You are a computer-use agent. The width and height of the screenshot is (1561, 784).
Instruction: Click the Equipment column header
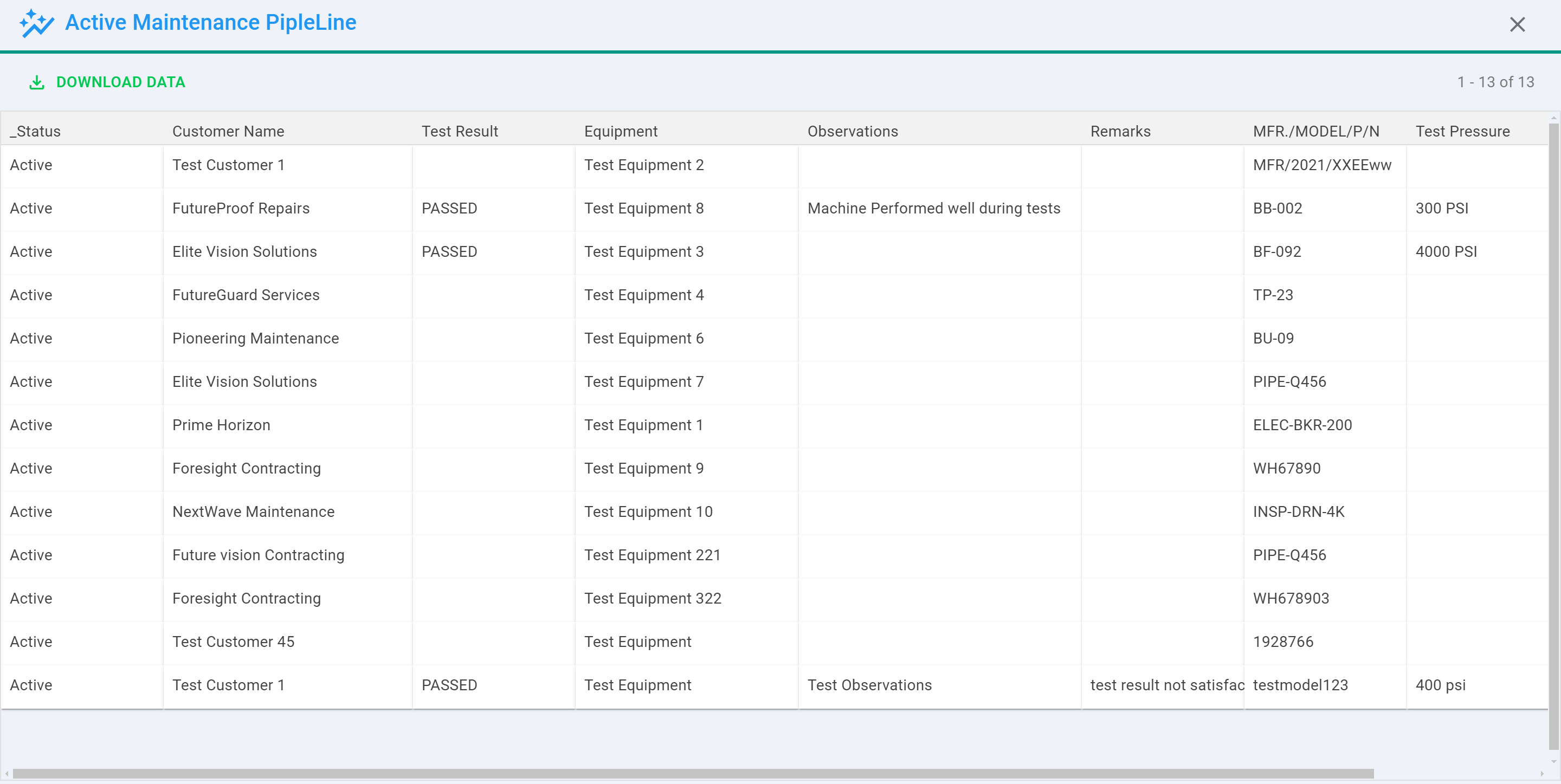[x=621, y=132]
